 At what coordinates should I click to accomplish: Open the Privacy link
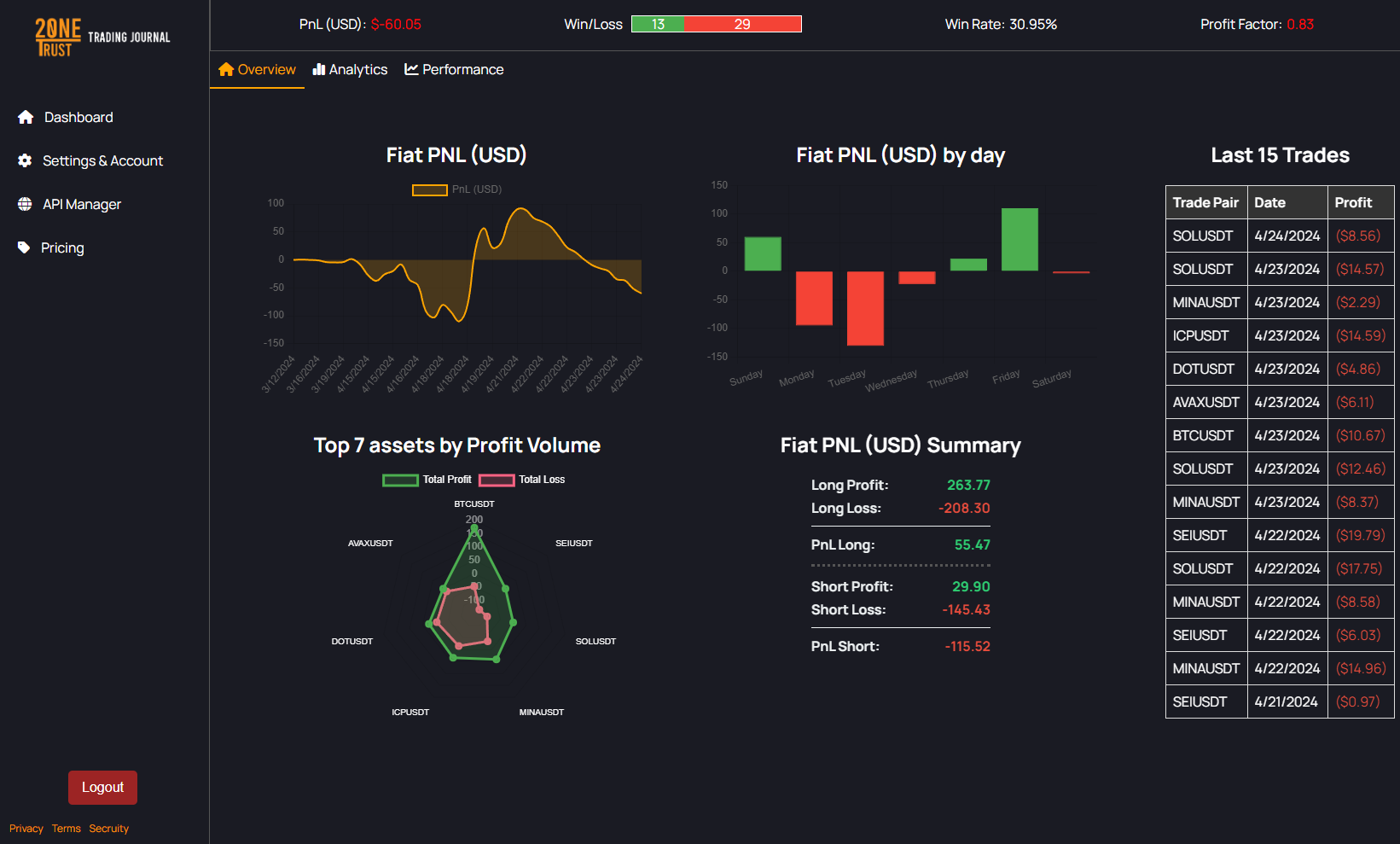(x=26, y=829)
